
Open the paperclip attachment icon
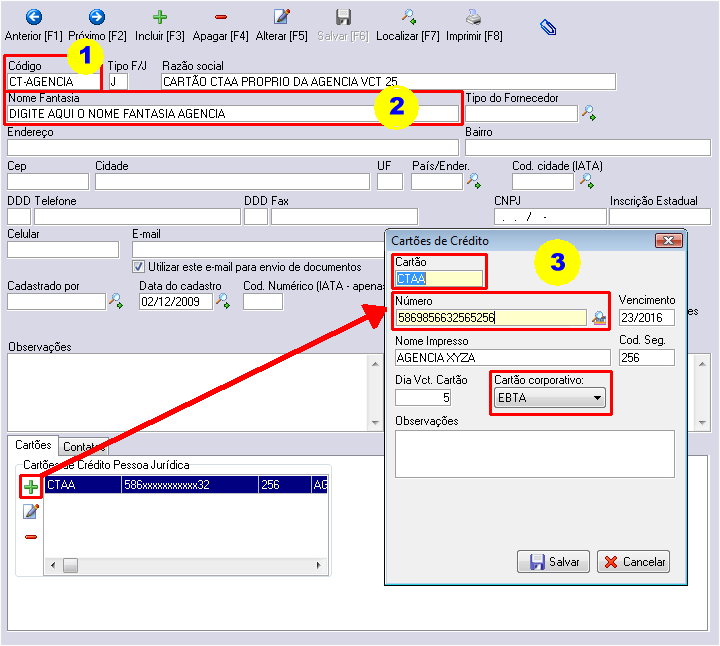pos(548,28)
